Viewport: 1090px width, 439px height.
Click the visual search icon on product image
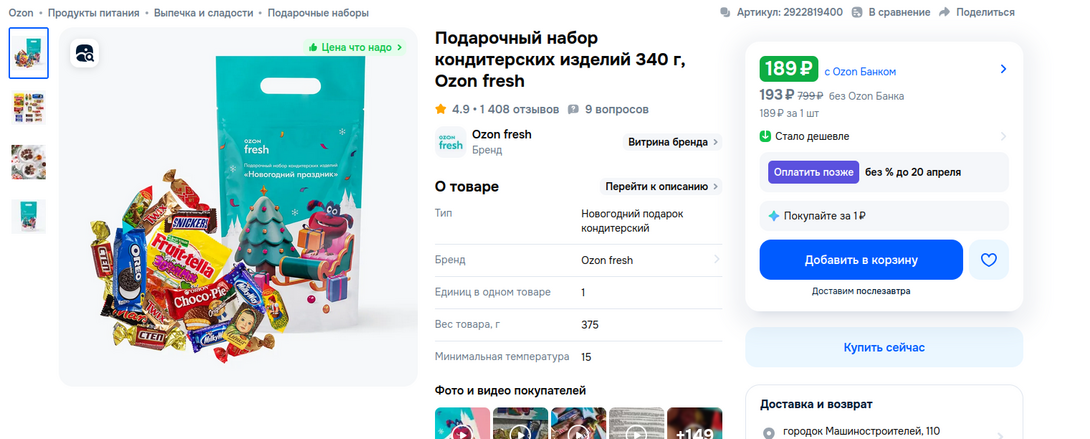[x=86, y=54]
